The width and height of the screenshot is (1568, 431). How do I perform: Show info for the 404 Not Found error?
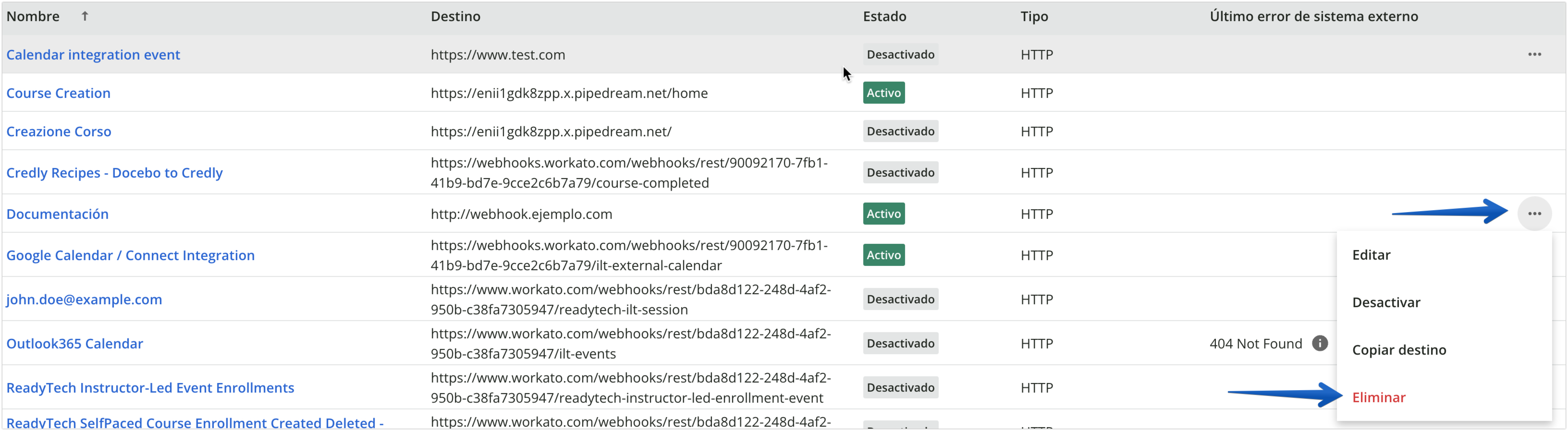[1319, 343]
